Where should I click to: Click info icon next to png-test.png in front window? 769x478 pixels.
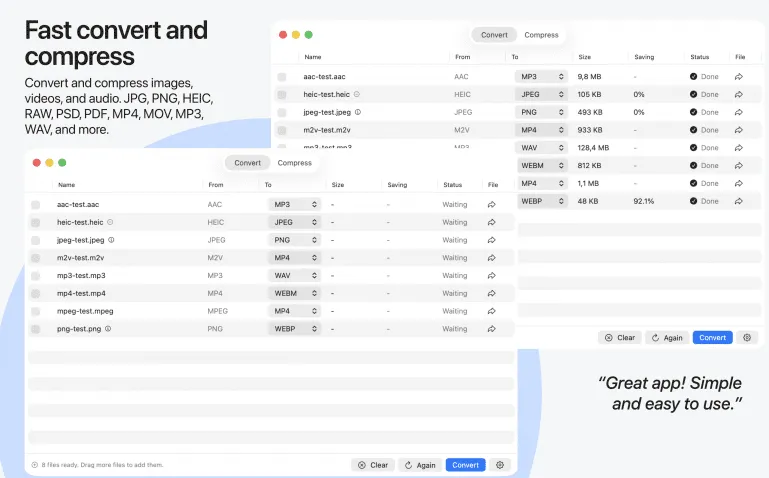[108, 329]
